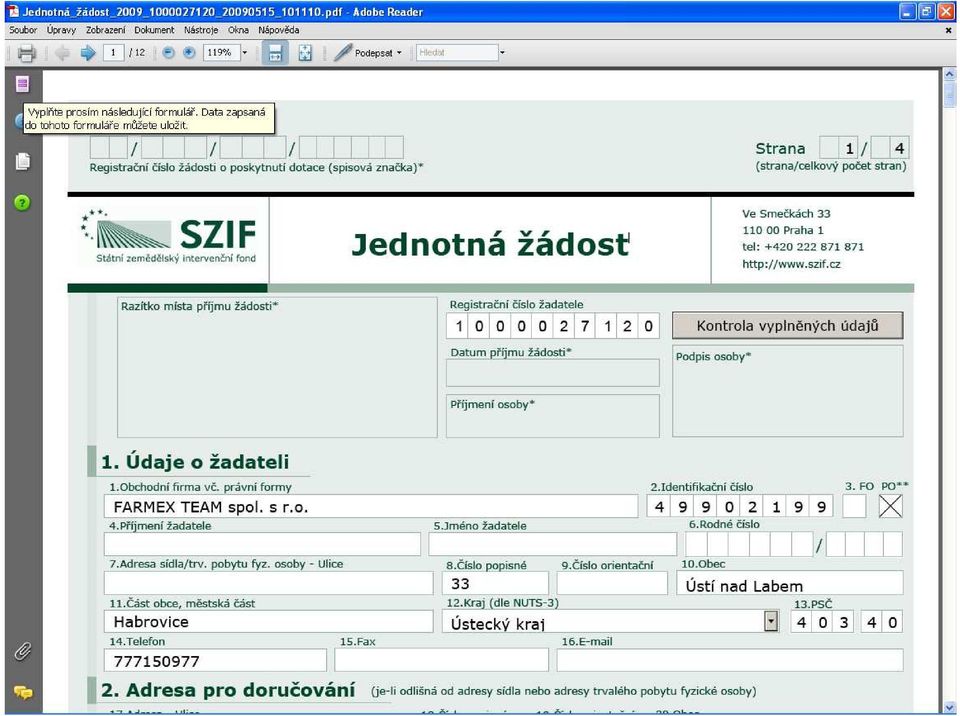Click the Obchodní firma field with FARMEX TEAM

pyautogui.click(x=371, y=507)
